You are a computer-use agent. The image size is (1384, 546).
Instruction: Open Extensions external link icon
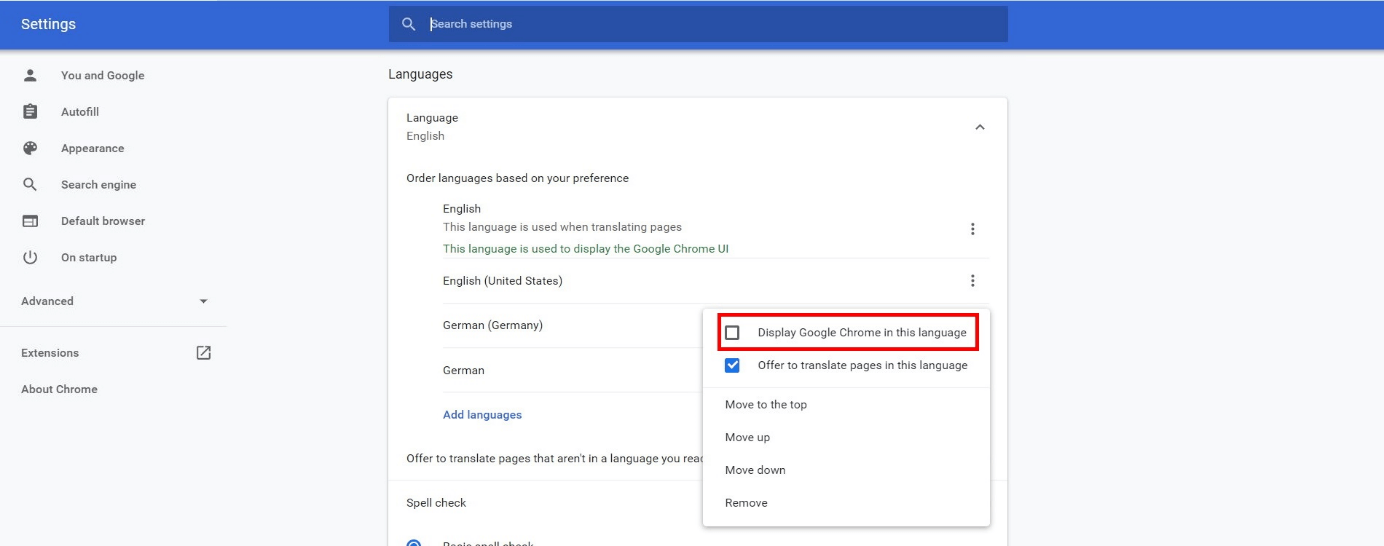coord(203,353)
